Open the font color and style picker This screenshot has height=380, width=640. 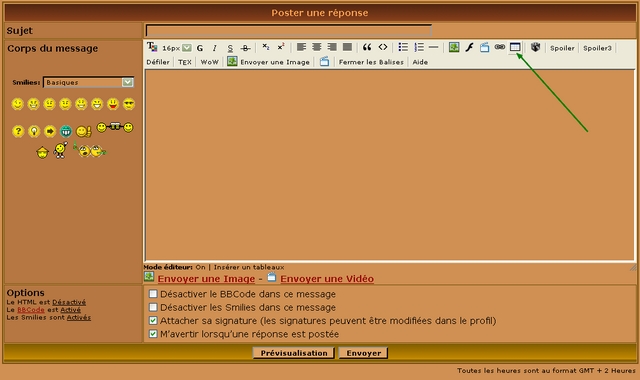[152, 47]
